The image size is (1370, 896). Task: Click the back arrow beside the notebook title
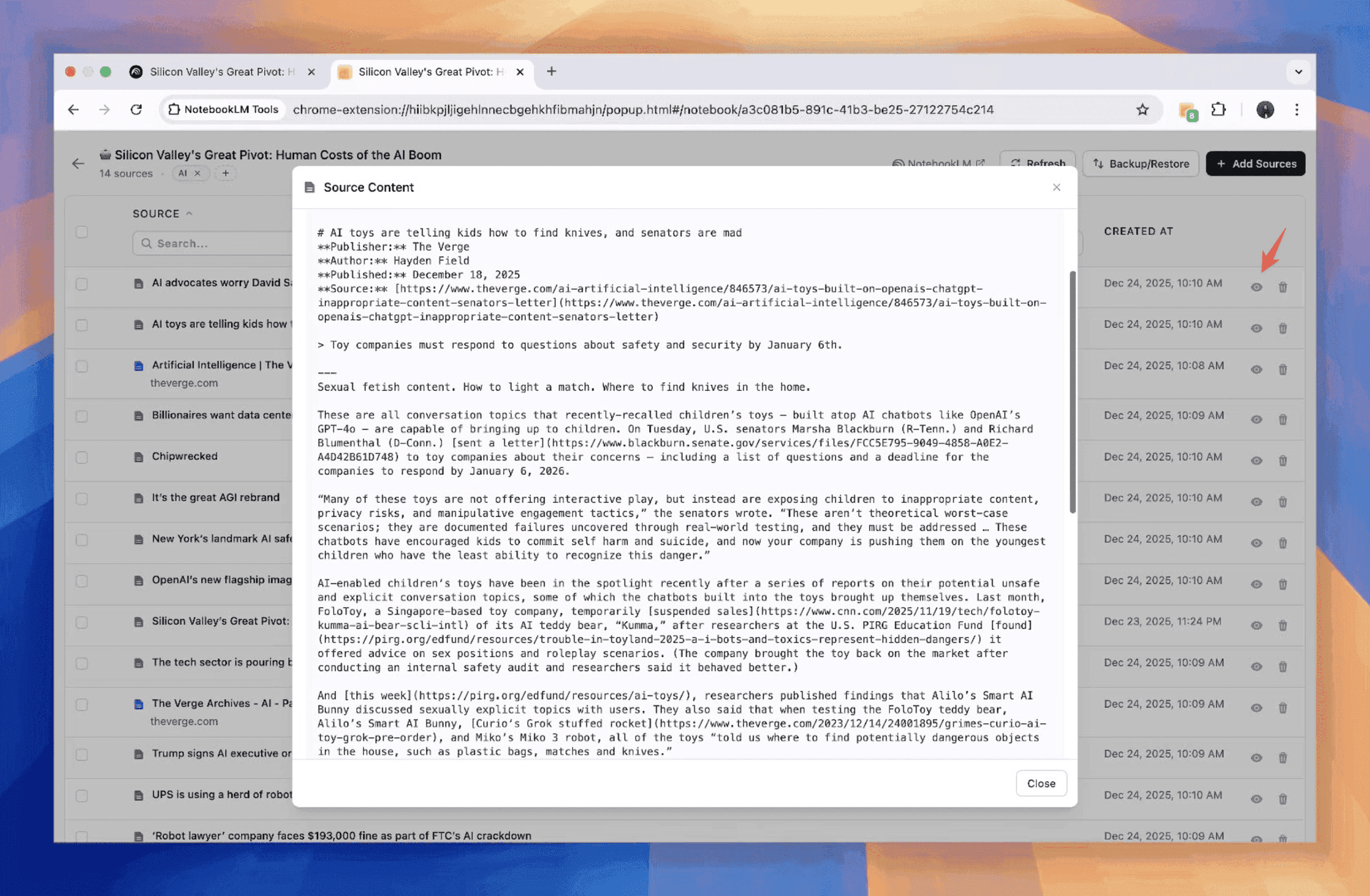78,163
